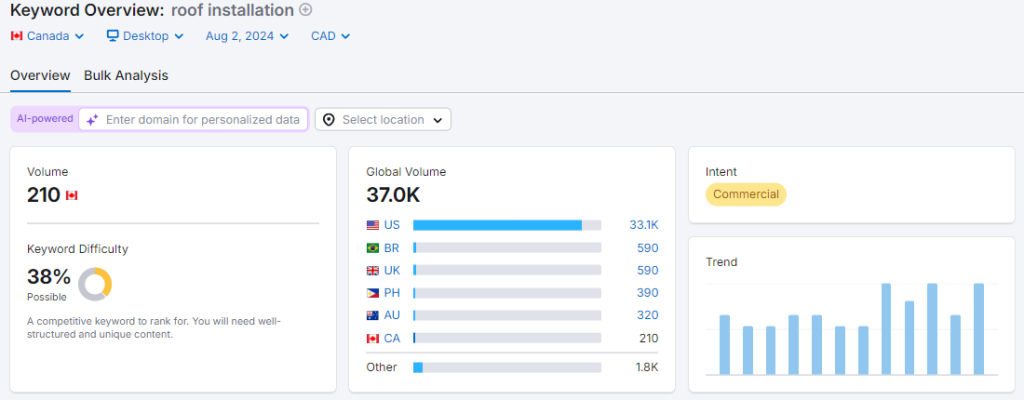
Task: Click the desktop monitor icon
Action: click(113, 36)
